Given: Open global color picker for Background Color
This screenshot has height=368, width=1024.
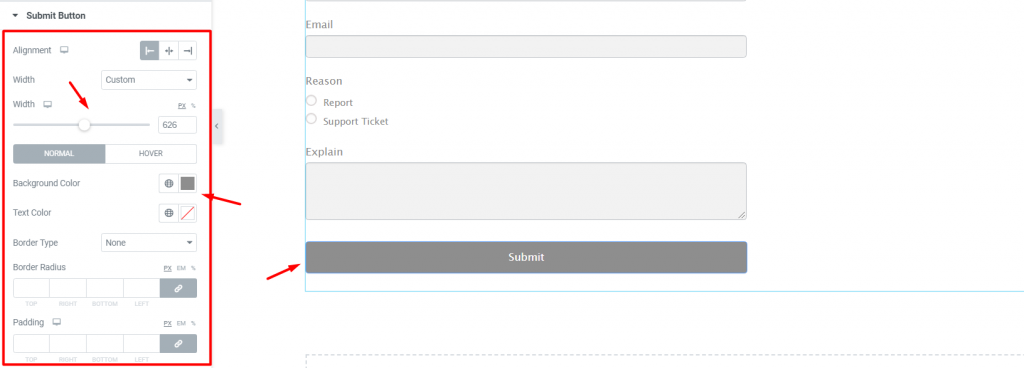Looking at the screenshot, I should pos(168,183).
